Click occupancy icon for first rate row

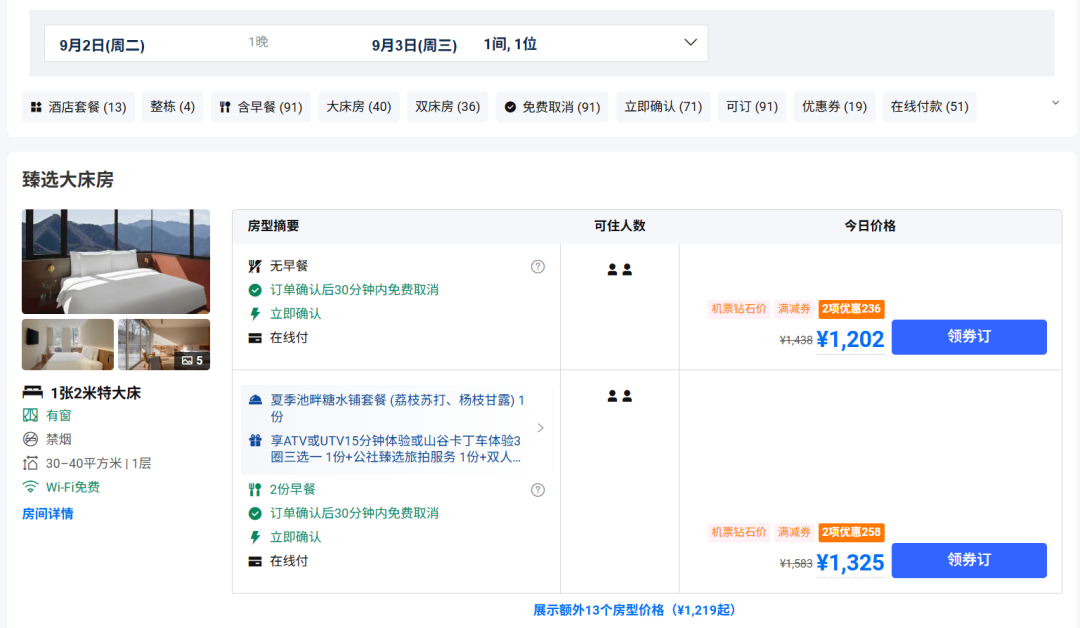point(619,269)
